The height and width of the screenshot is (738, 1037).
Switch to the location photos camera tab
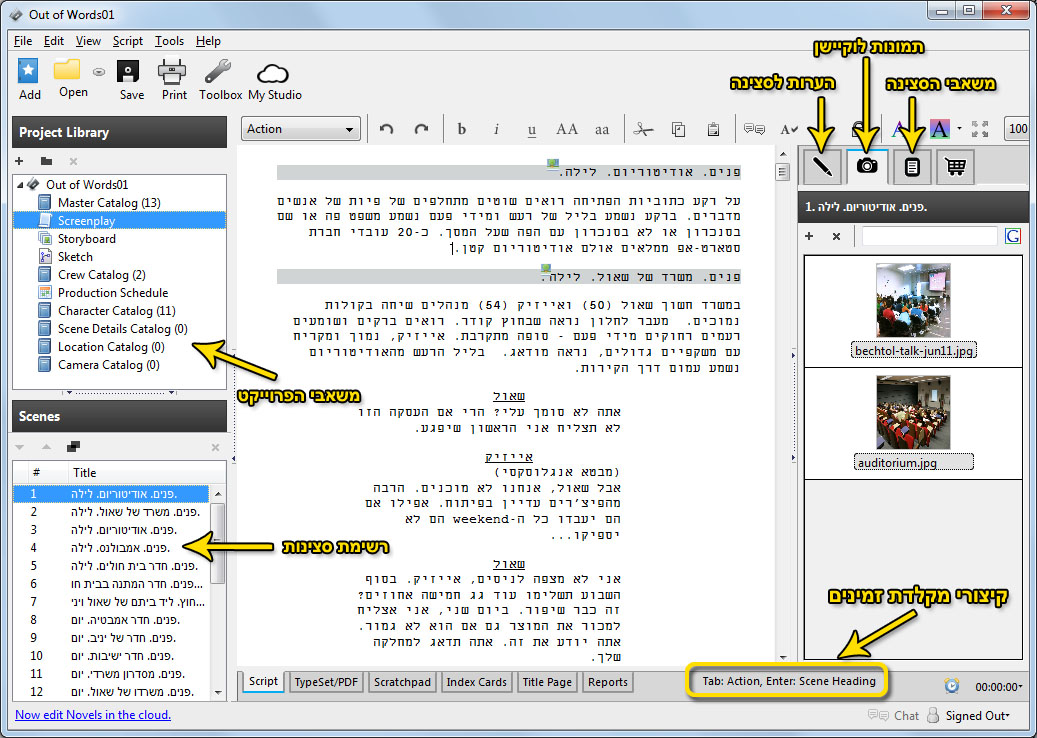tap(867, 165)
